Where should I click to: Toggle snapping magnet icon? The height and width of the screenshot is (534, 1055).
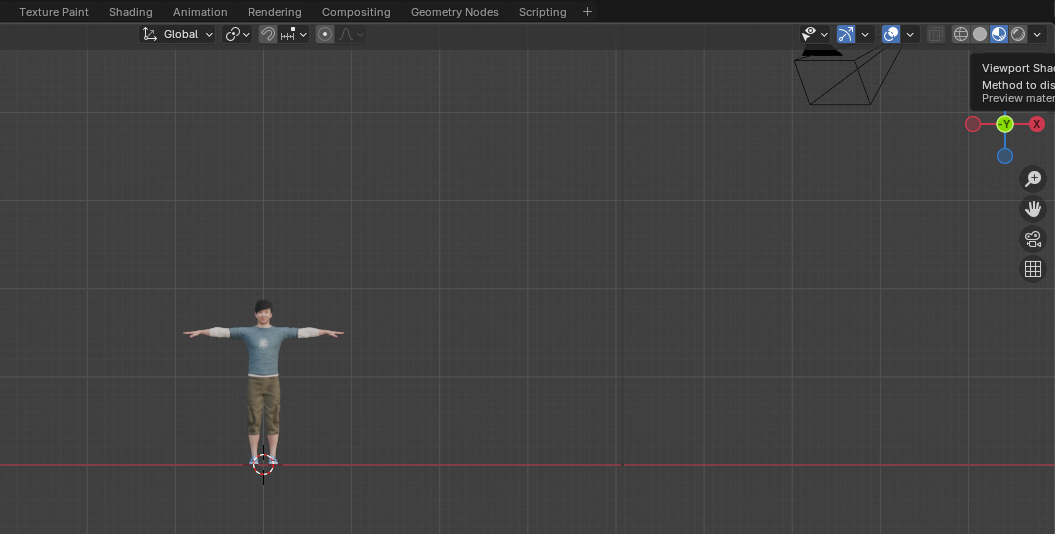[x=268, y=34]
